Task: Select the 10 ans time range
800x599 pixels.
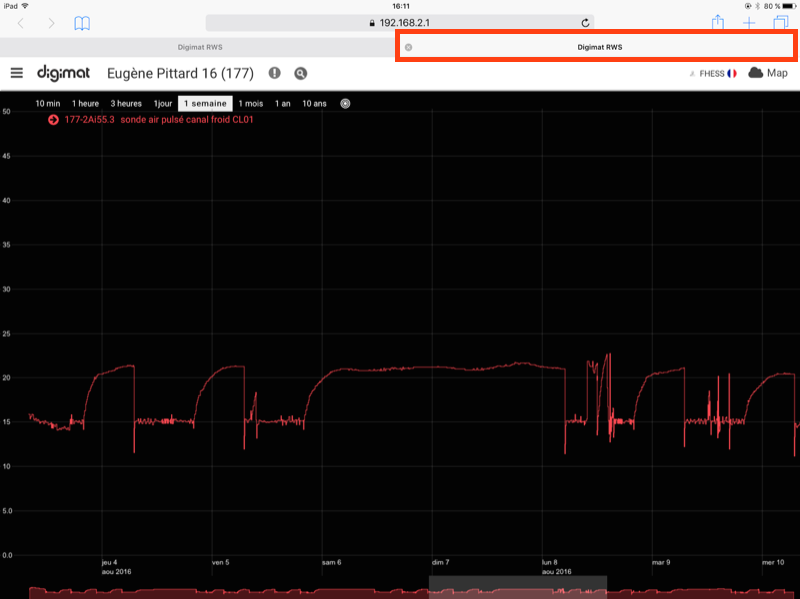Action: point(314,104)
